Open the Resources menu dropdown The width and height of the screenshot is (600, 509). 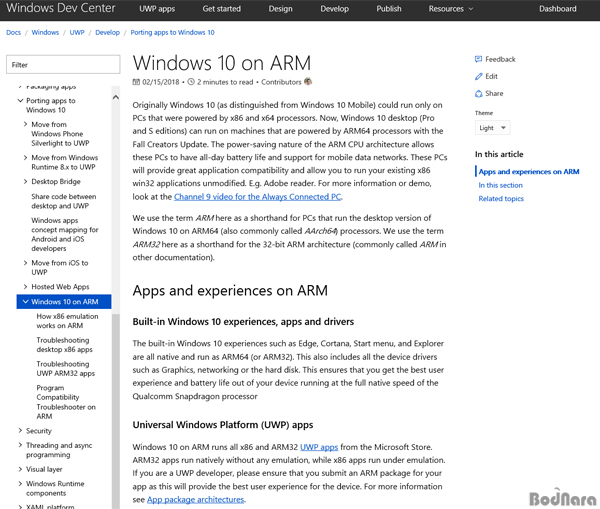(x=451, y=9)
